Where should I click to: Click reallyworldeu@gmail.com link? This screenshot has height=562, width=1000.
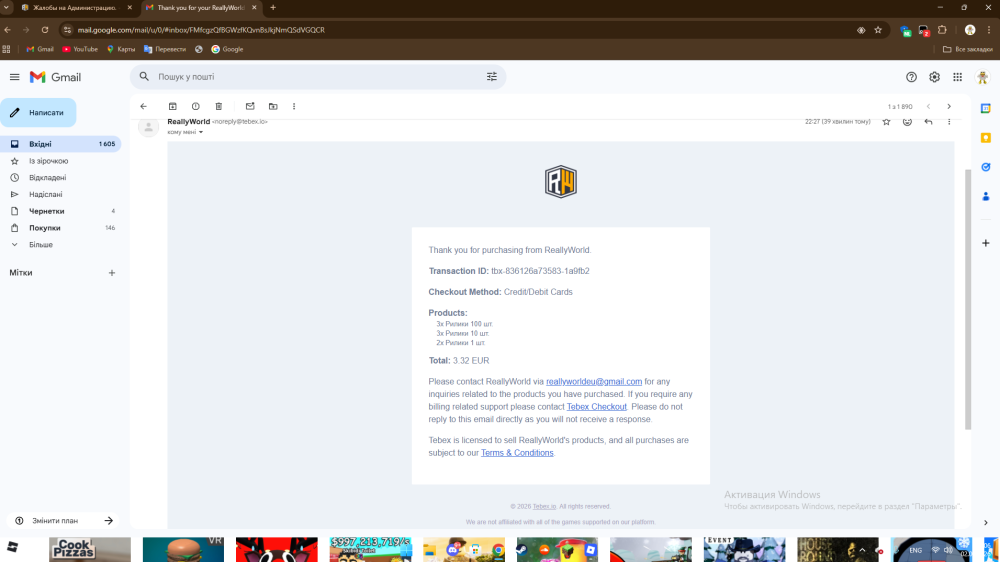[x=594, y=381]
